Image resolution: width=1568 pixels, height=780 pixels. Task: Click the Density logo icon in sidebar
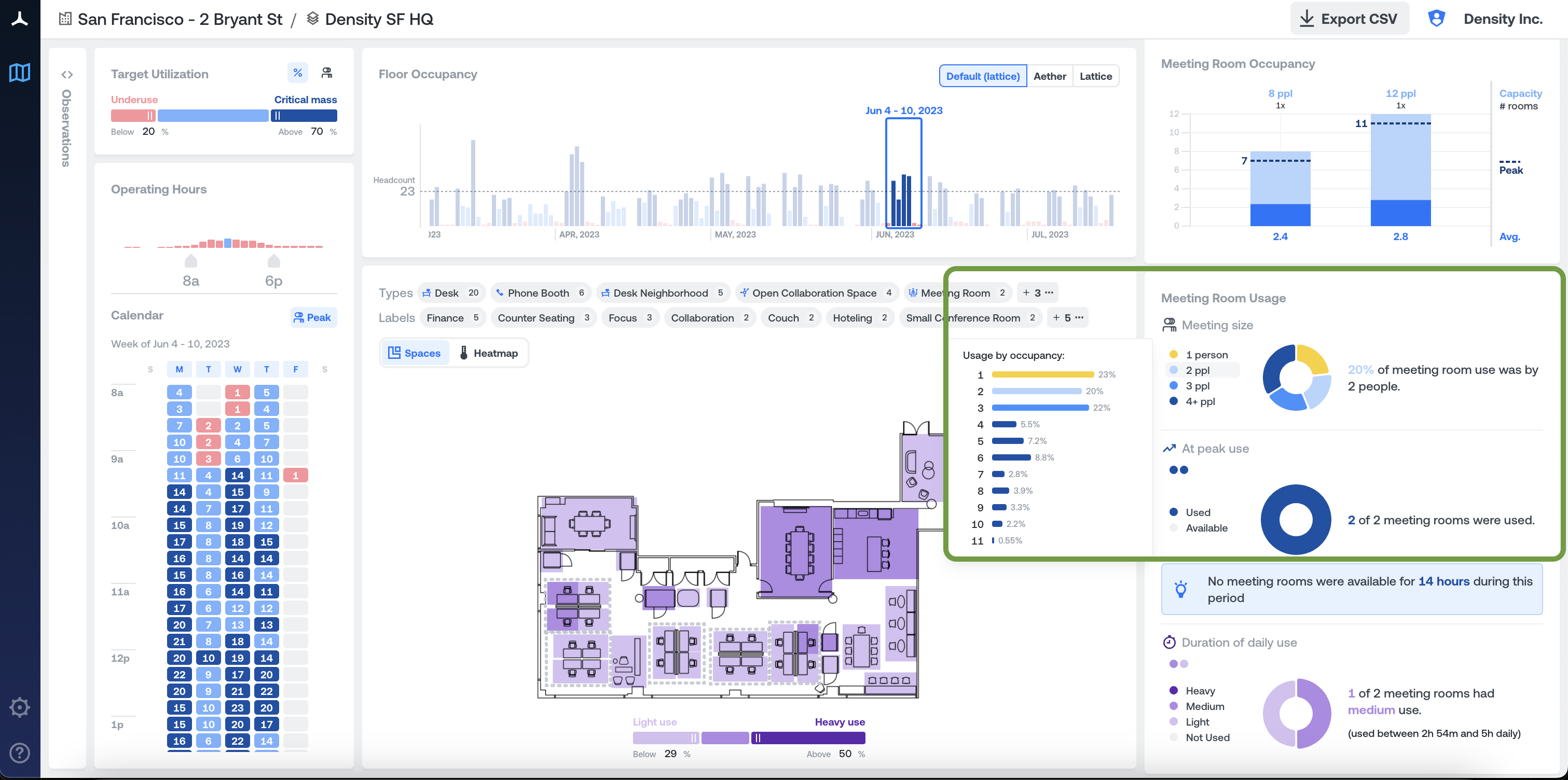(20, 19)
